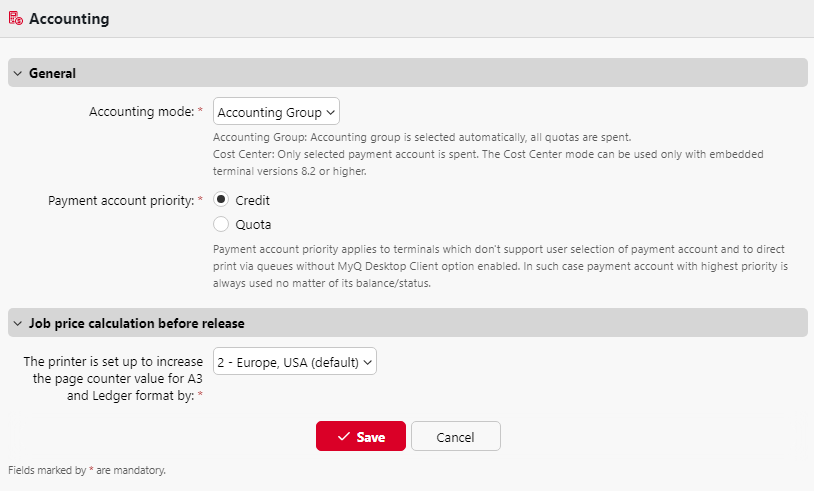Click the 'Accounting mode:' field label
The width and height of the screenshot is (814, 491).
pos(141,112)
